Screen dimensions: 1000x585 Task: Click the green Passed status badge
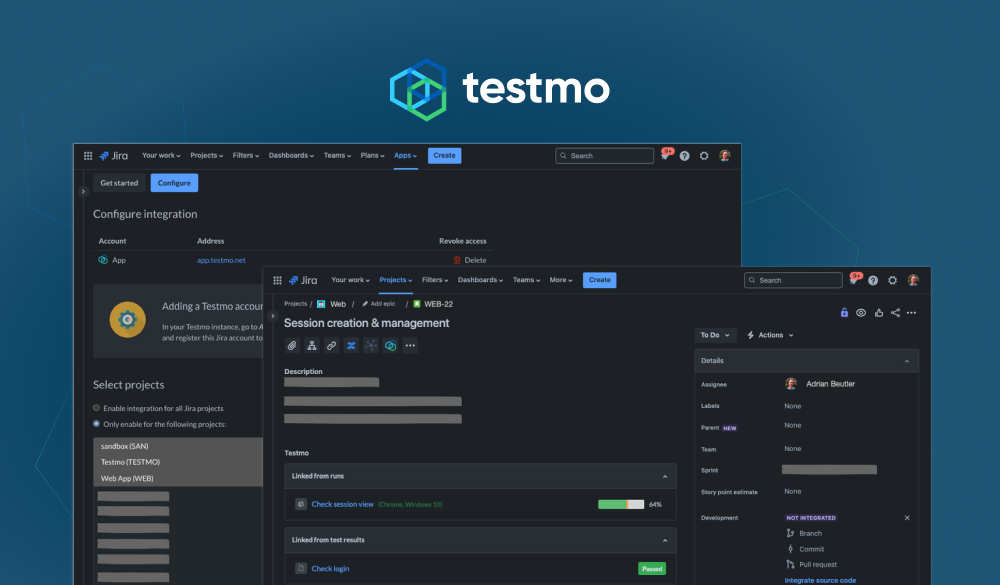tap(652, 568)
